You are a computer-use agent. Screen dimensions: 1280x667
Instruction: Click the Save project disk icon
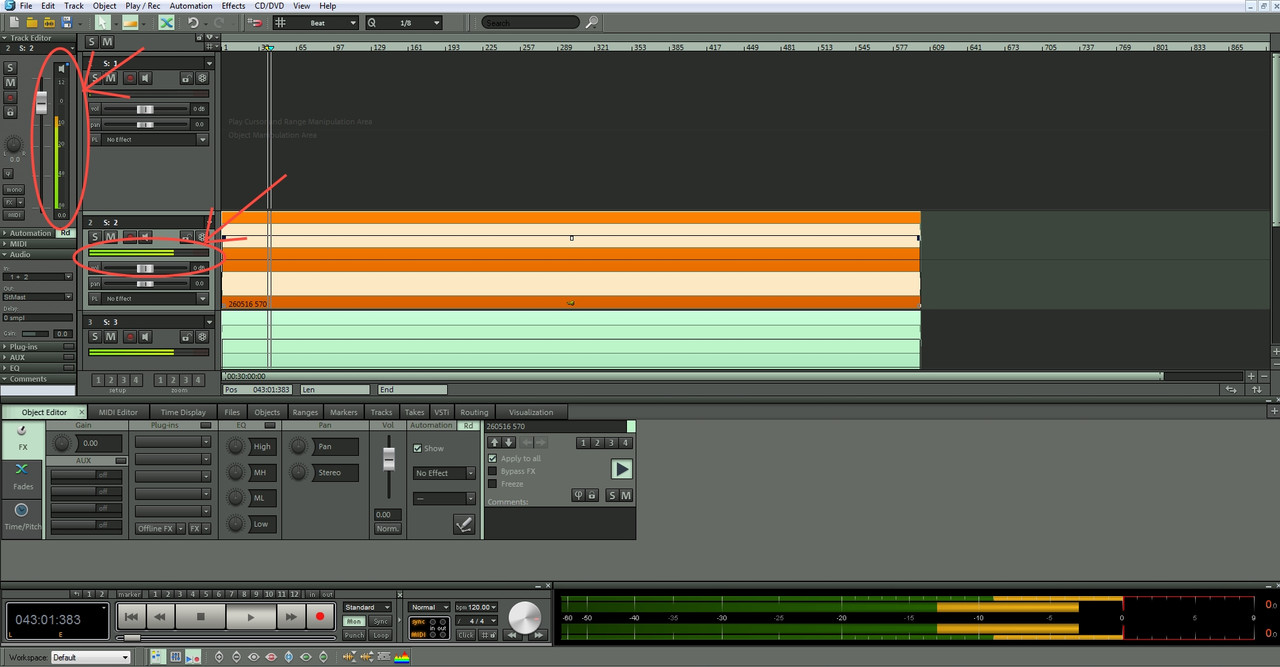coord(66,22)
